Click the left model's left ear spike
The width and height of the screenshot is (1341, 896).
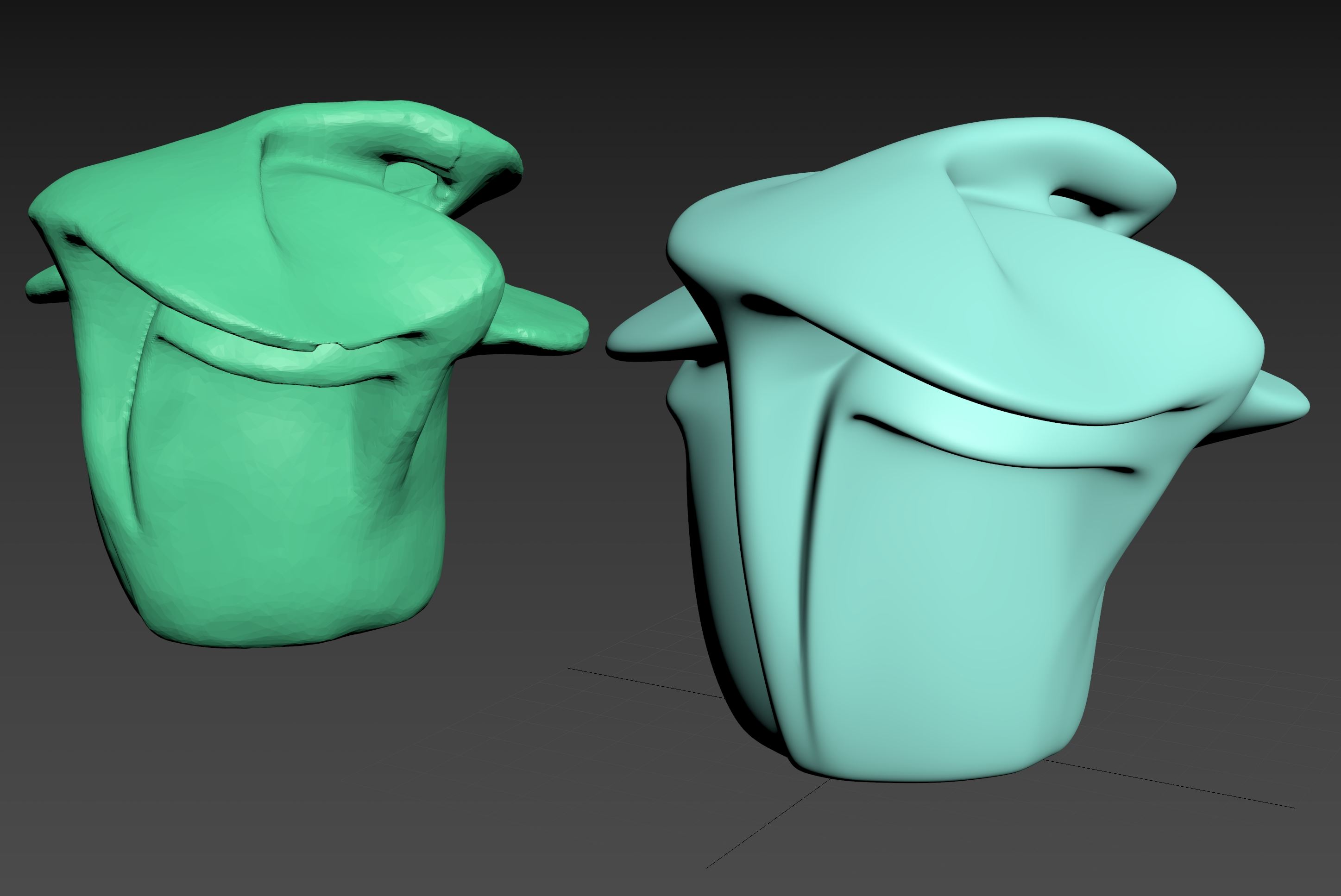[43, 284]
